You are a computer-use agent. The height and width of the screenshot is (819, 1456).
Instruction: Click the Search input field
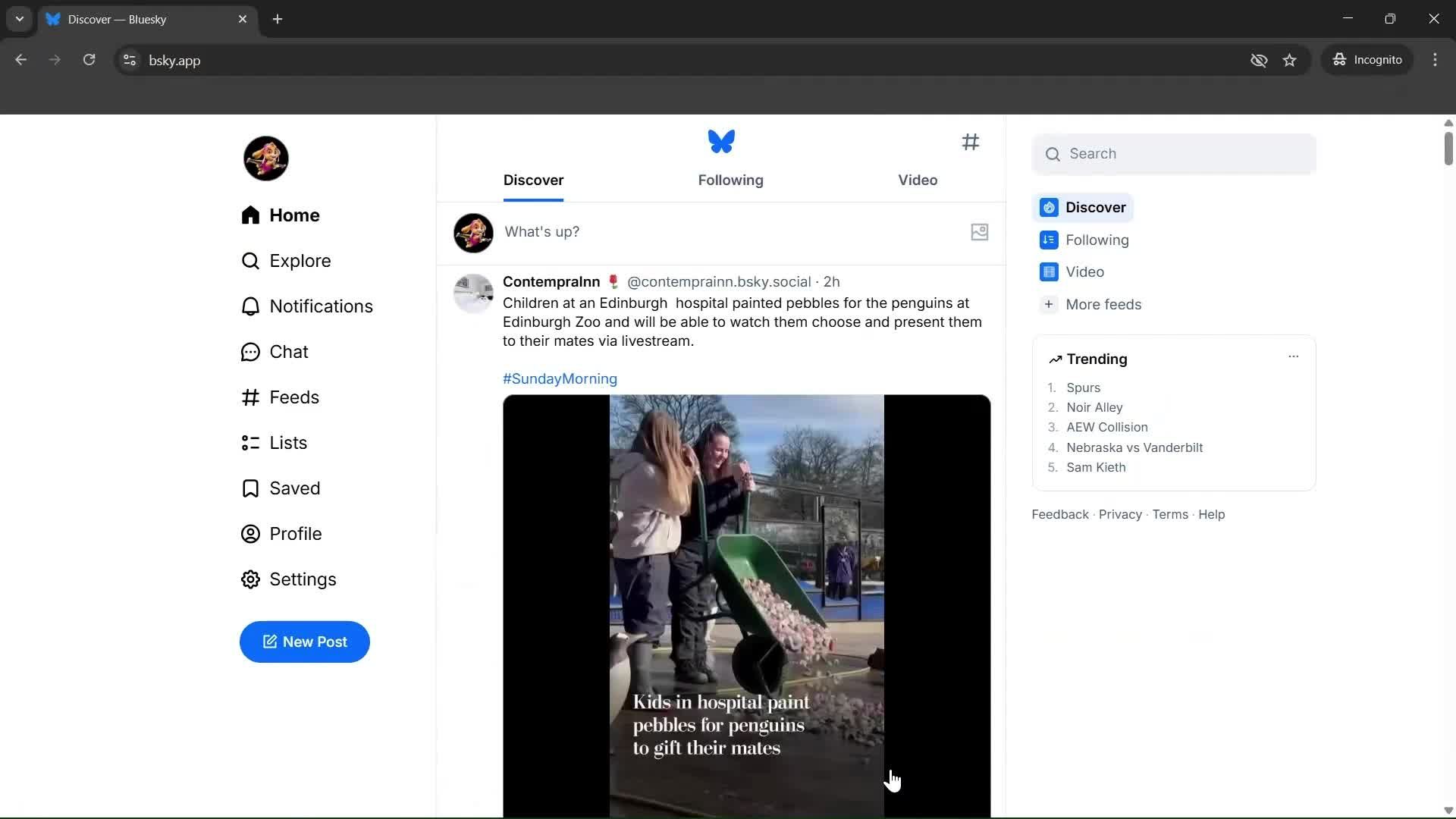point(1173,153)
